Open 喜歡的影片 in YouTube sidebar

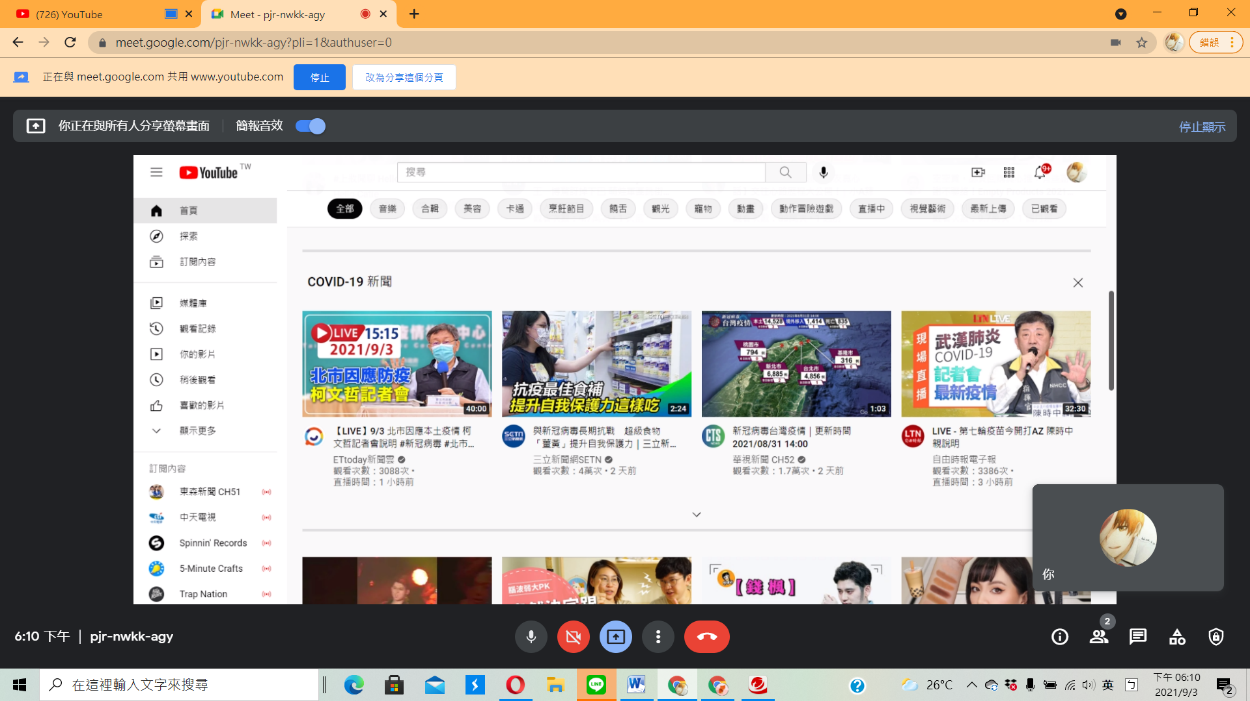click(x=206, y=405)
